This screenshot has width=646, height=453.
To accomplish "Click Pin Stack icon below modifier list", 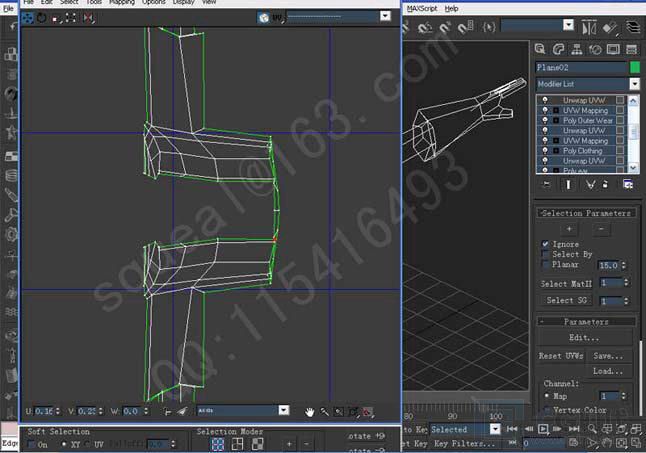I will 547,184.
